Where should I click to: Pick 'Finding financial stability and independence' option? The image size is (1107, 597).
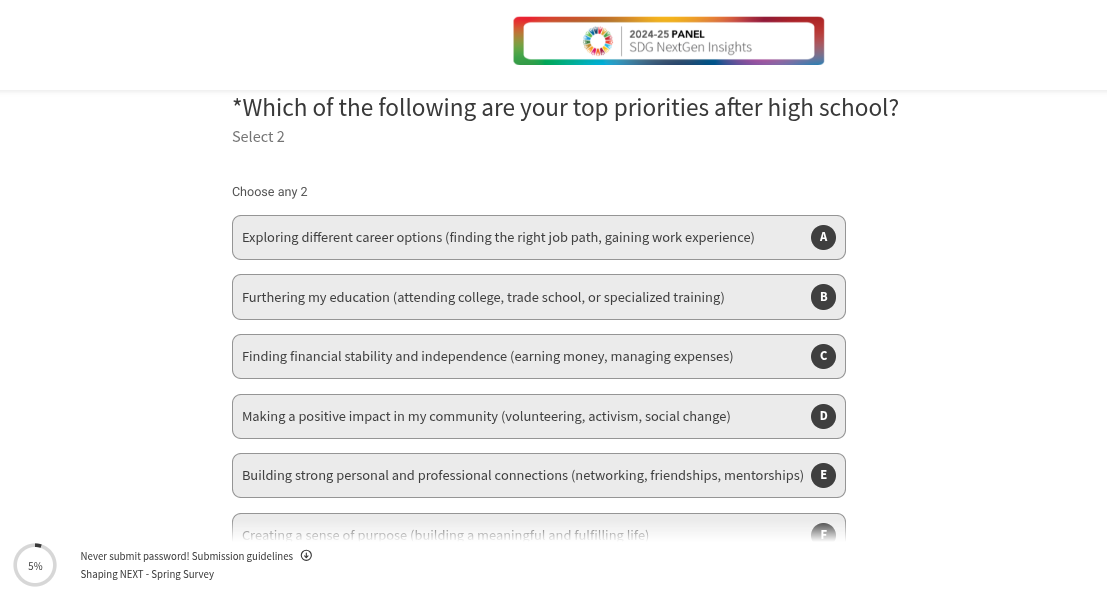(x=487, y=356)
